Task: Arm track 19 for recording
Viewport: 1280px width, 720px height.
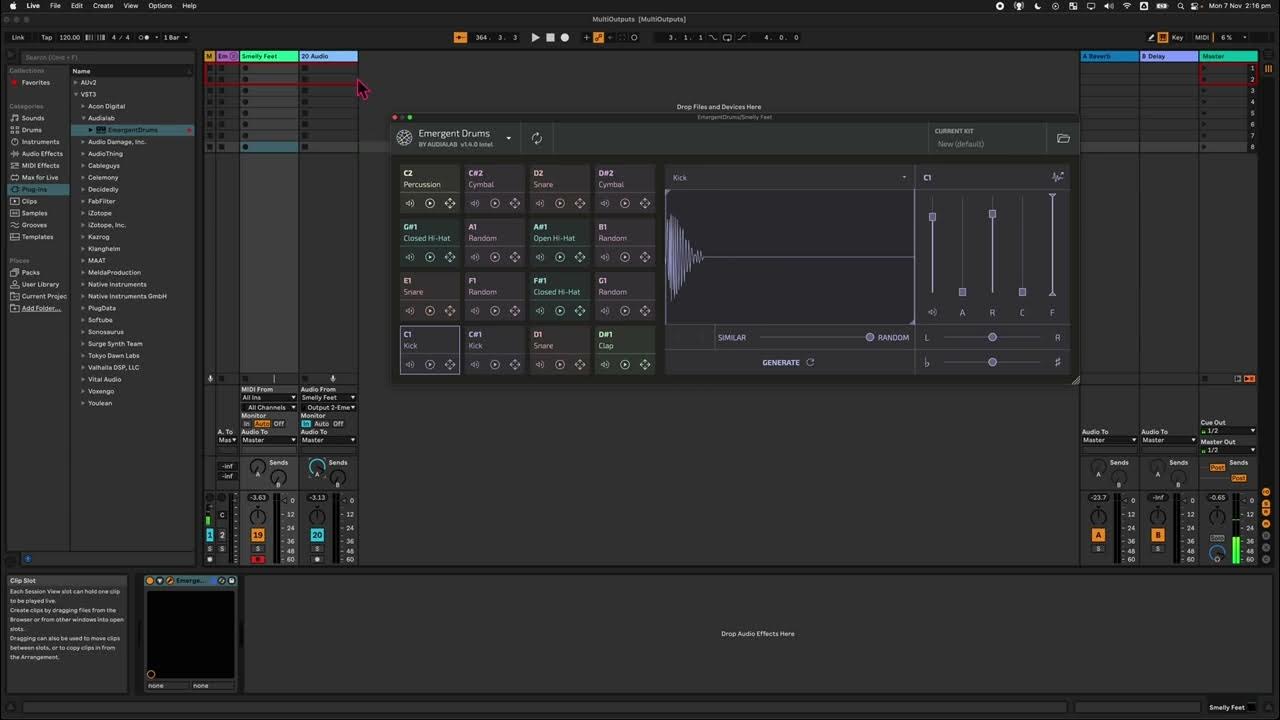Action: pyautogui.click(x=258, y=559)
